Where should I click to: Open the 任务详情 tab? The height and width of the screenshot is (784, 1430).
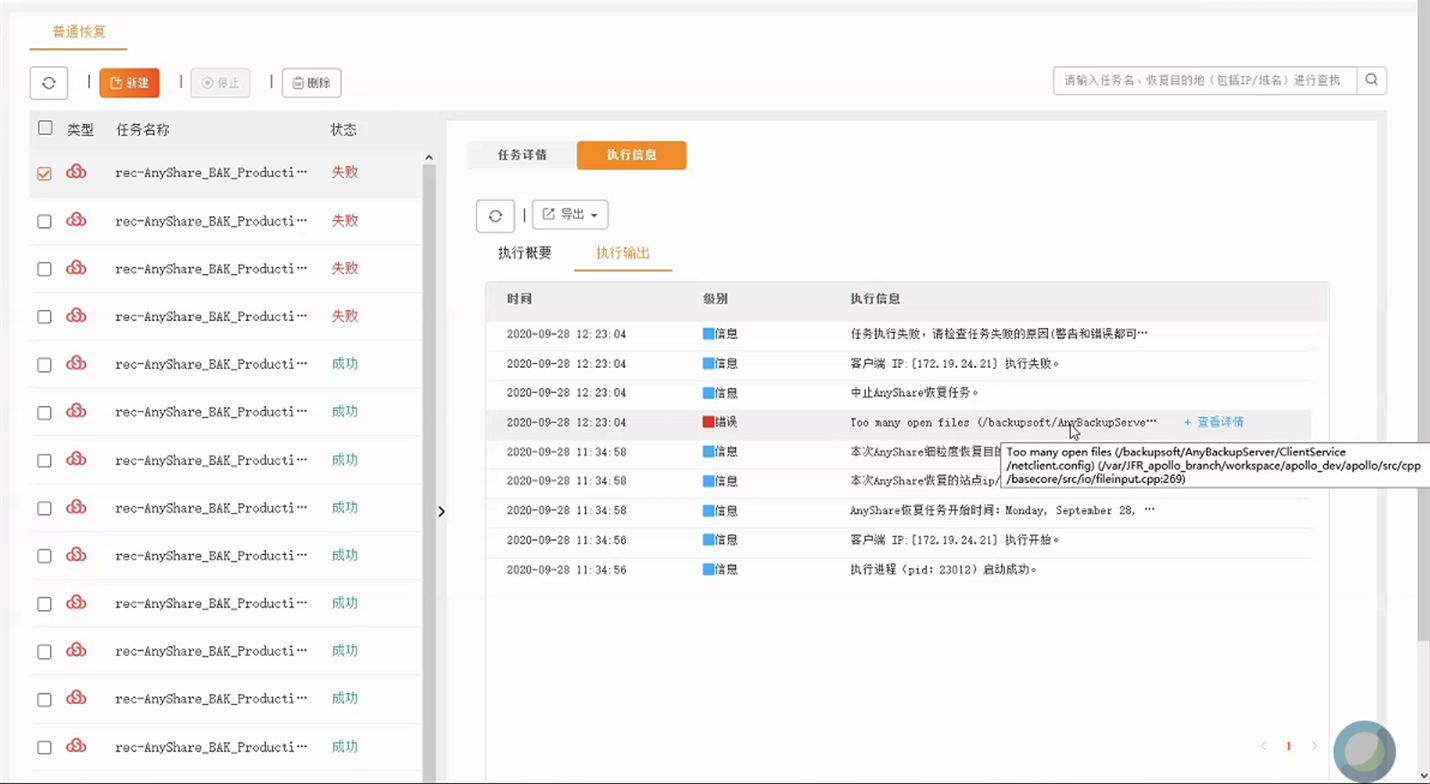coord(522,155)
